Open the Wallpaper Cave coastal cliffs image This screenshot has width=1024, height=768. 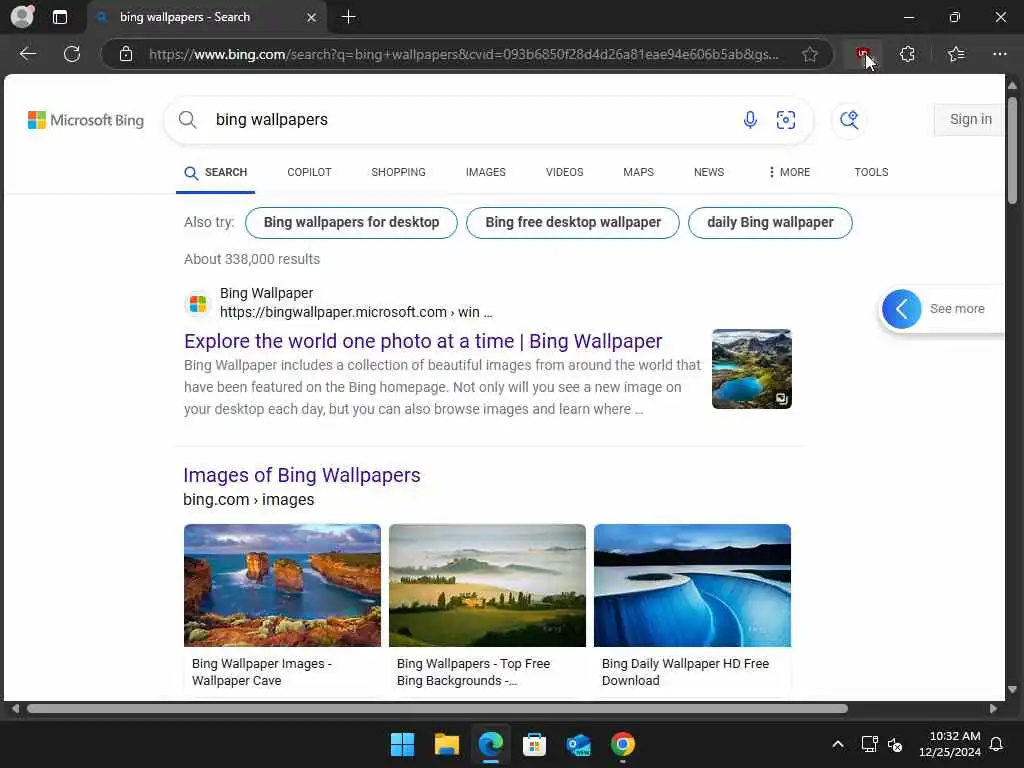(x=282, y=585)
